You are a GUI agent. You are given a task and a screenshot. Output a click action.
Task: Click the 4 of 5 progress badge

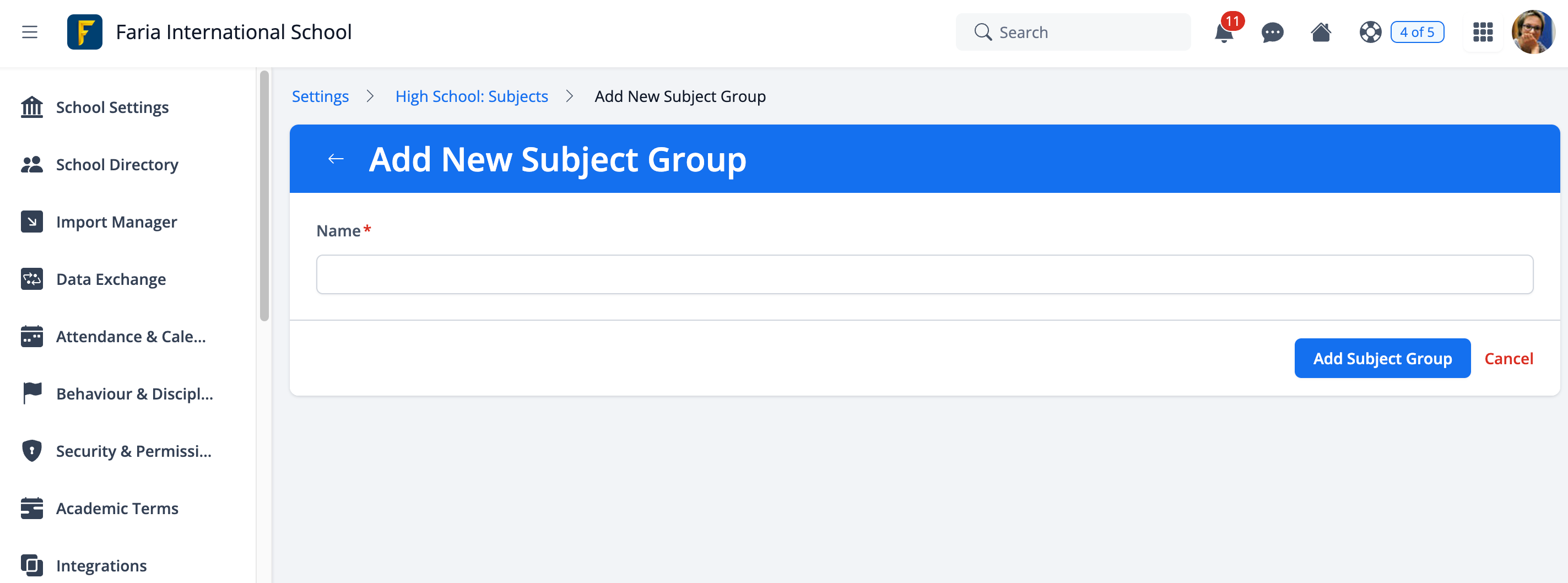coord(1417,33)
